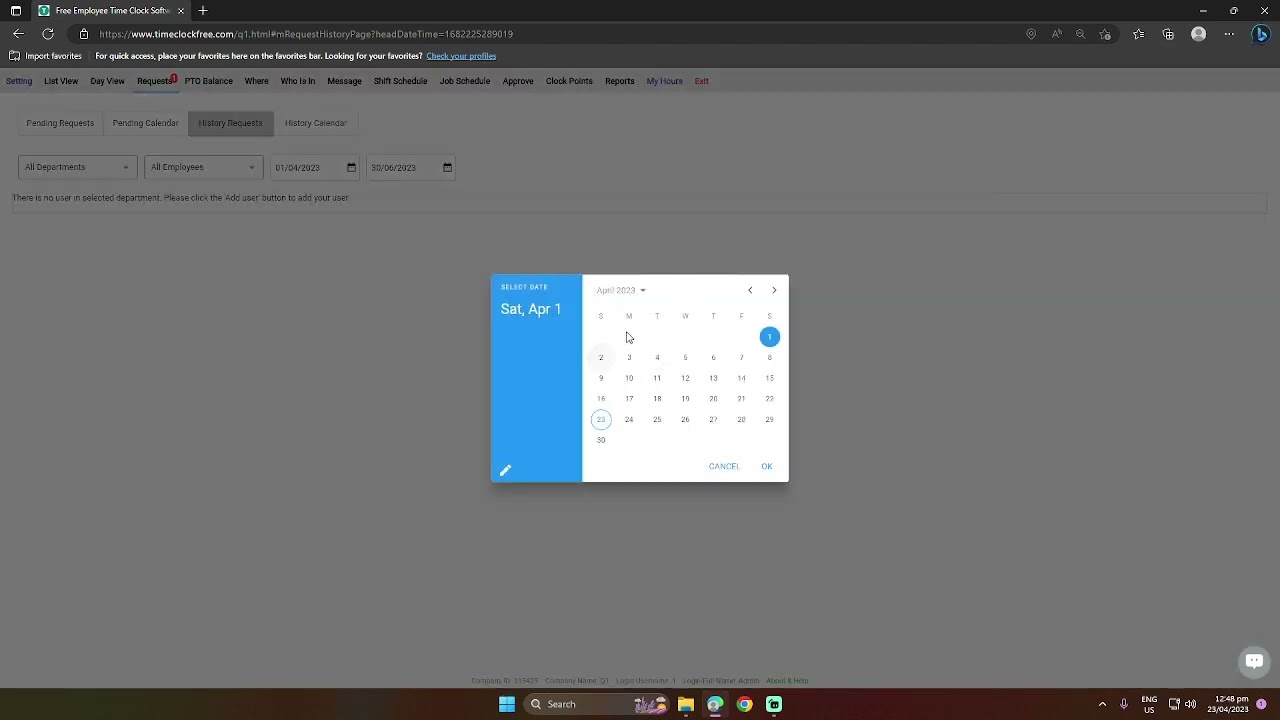Open the Windows Start button
This screenshot has width=1280, height=720.
(507, 704)
